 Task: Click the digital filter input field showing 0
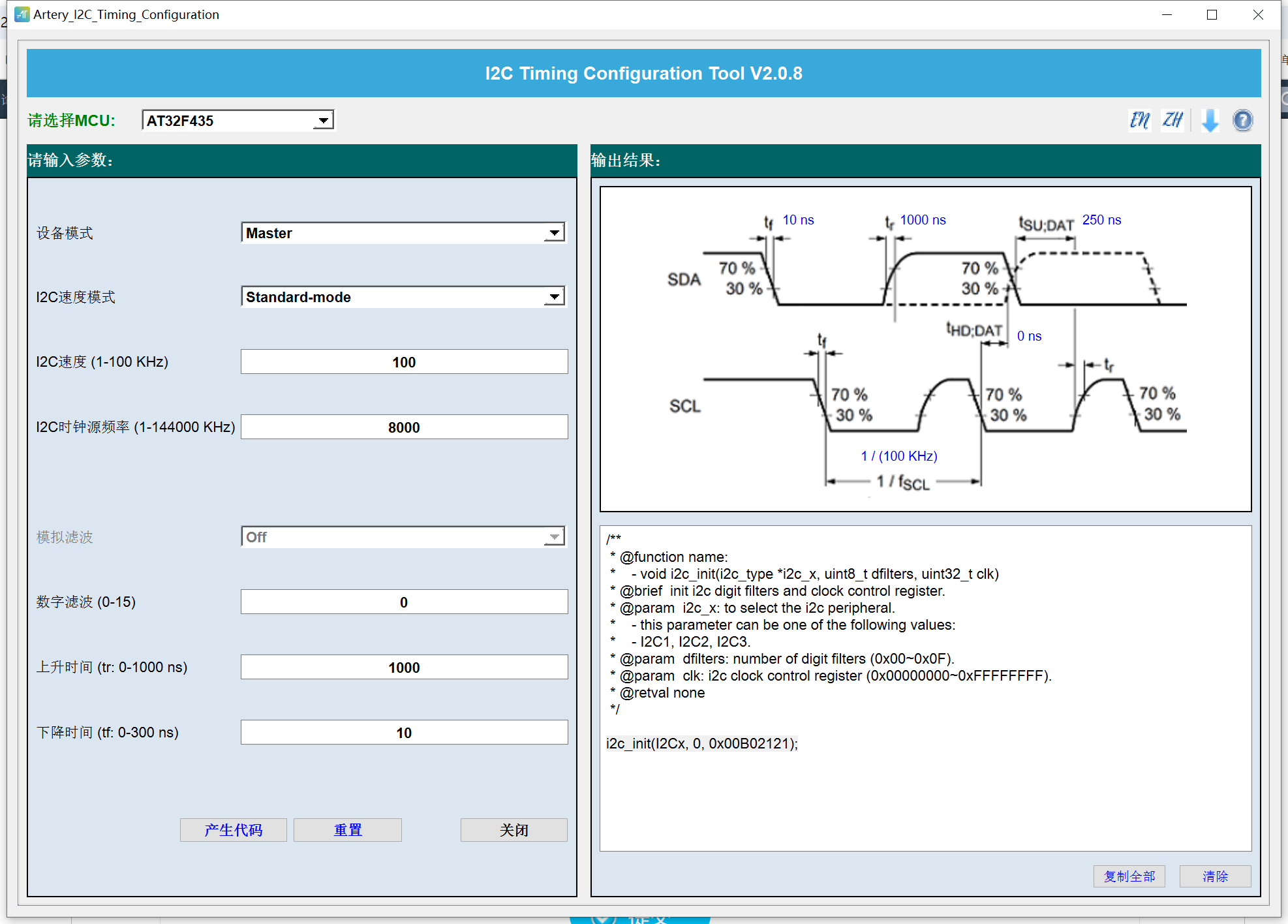tap(404, 602)
